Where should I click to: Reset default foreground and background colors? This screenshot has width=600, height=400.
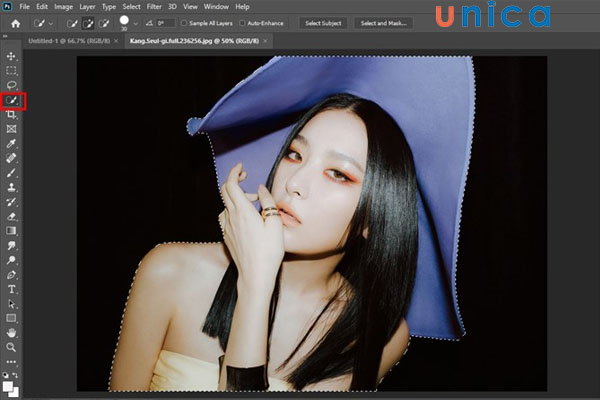[5, 375]
